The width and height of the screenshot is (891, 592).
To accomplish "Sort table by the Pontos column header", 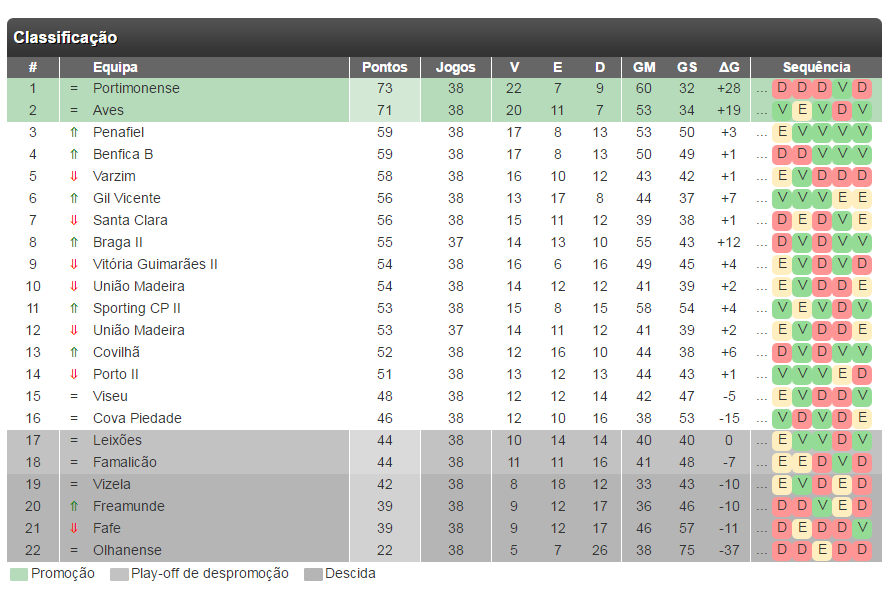I will coord(385,67).
